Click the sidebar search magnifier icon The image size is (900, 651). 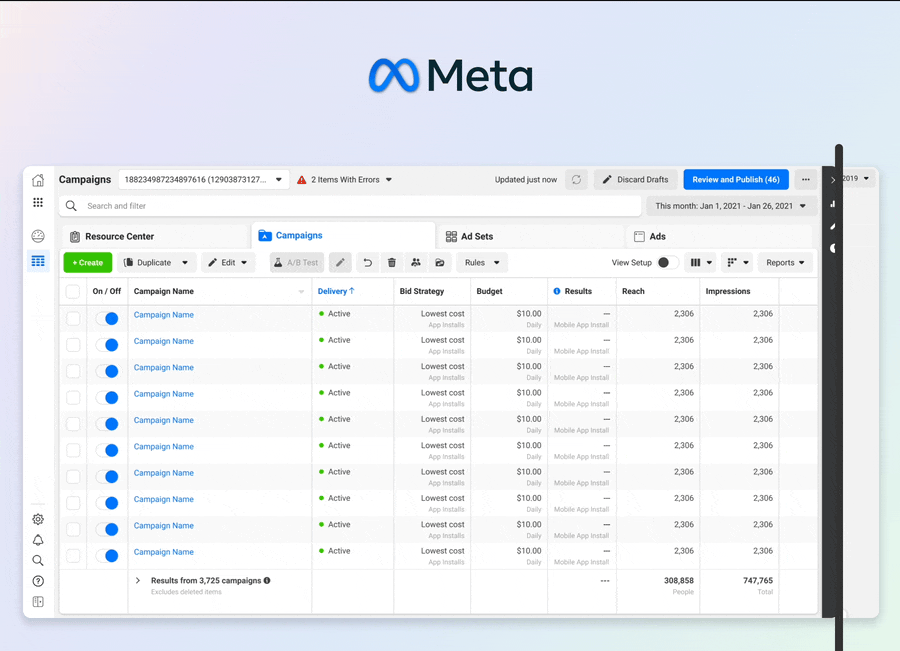(x=38, y=560)
